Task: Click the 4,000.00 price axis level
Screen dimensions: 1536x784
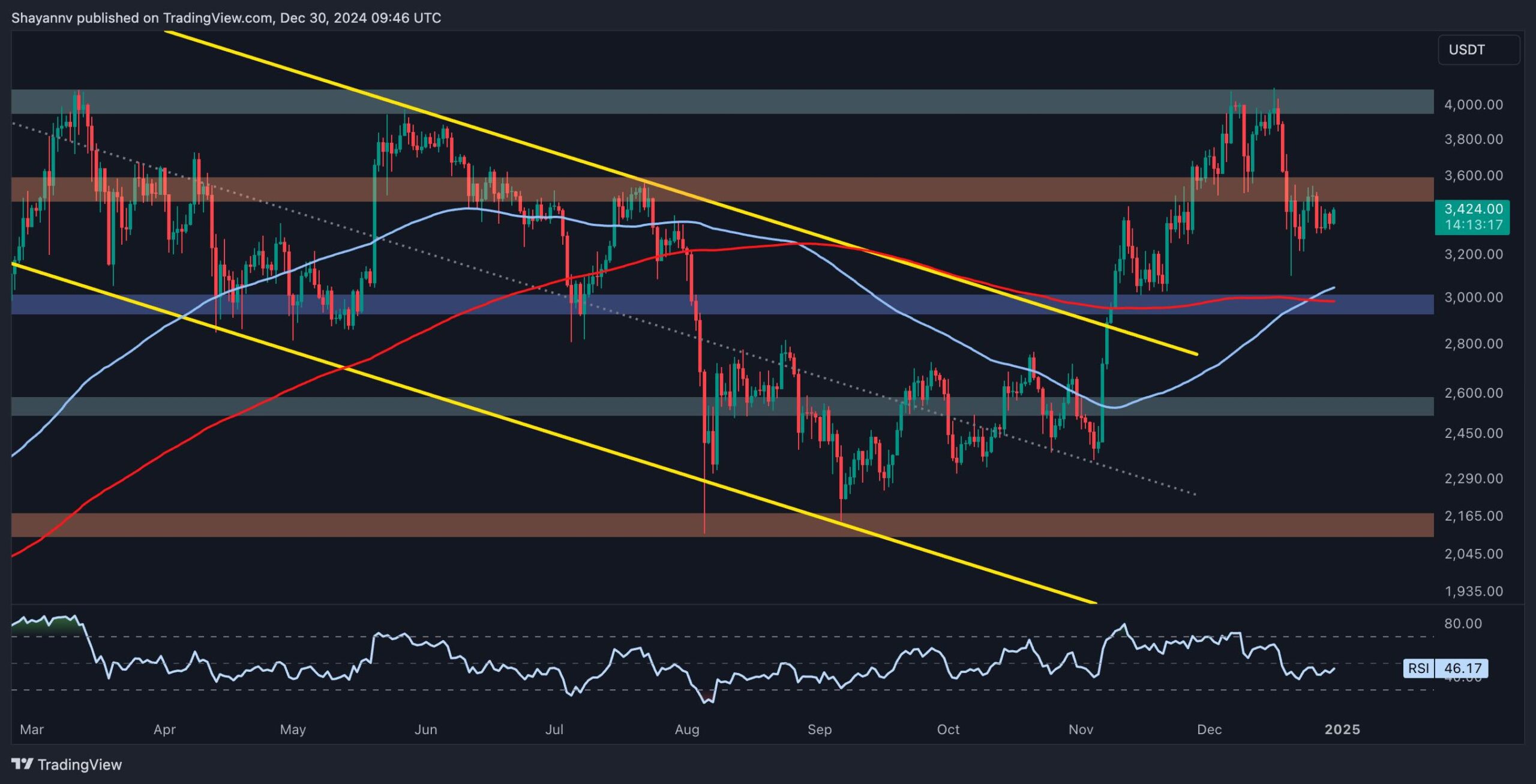Action: [x=1473, y=104]
